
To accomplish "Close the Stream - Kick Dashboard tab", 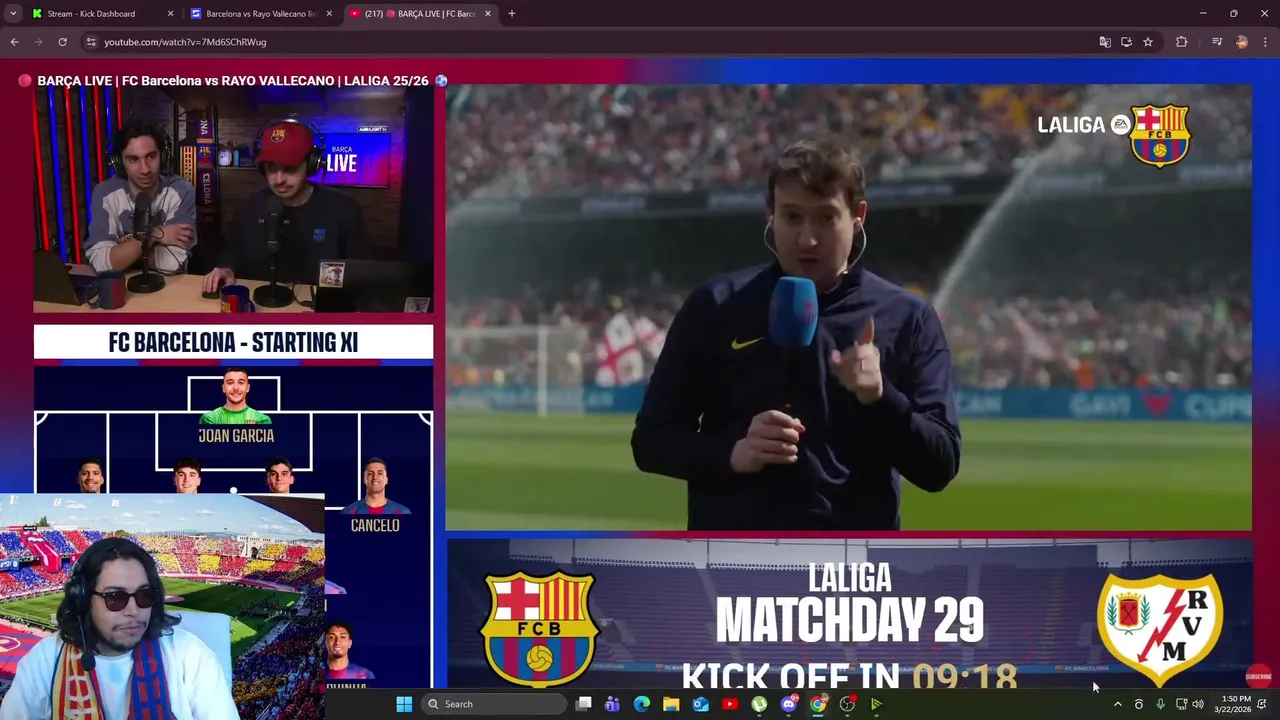I will click(170, 14).
